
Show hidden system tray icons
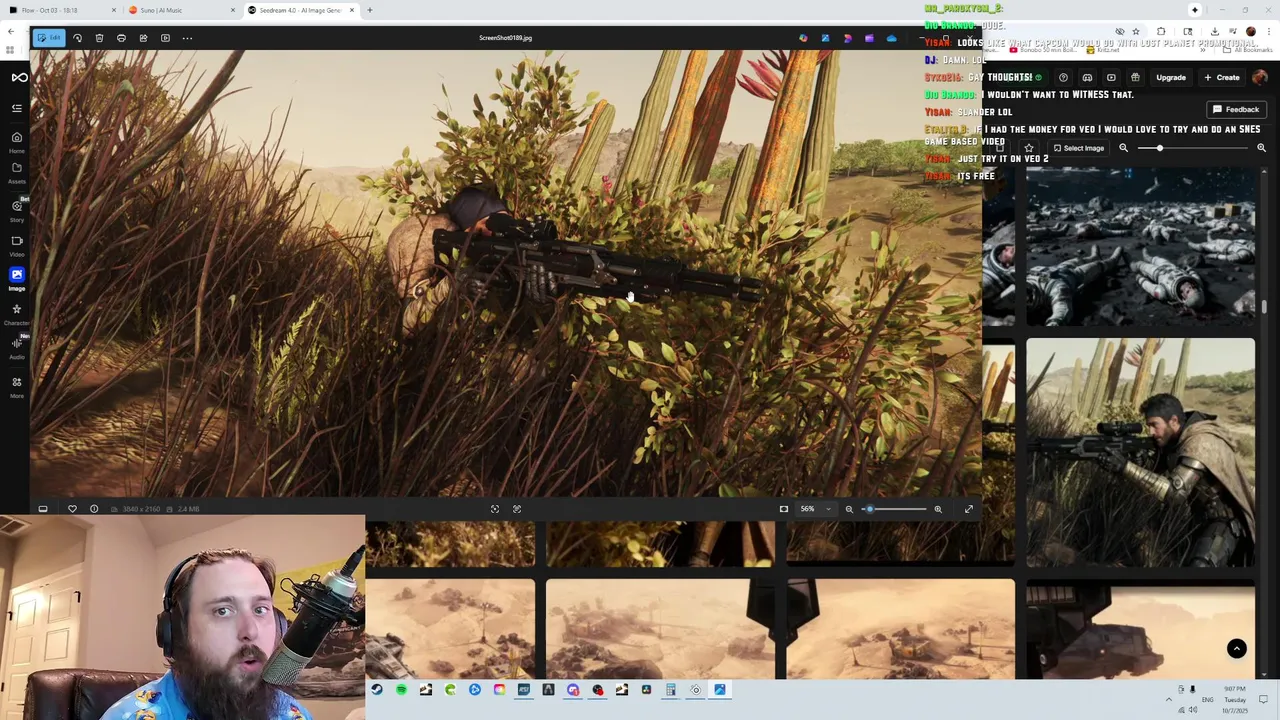tap(1168, 699)
